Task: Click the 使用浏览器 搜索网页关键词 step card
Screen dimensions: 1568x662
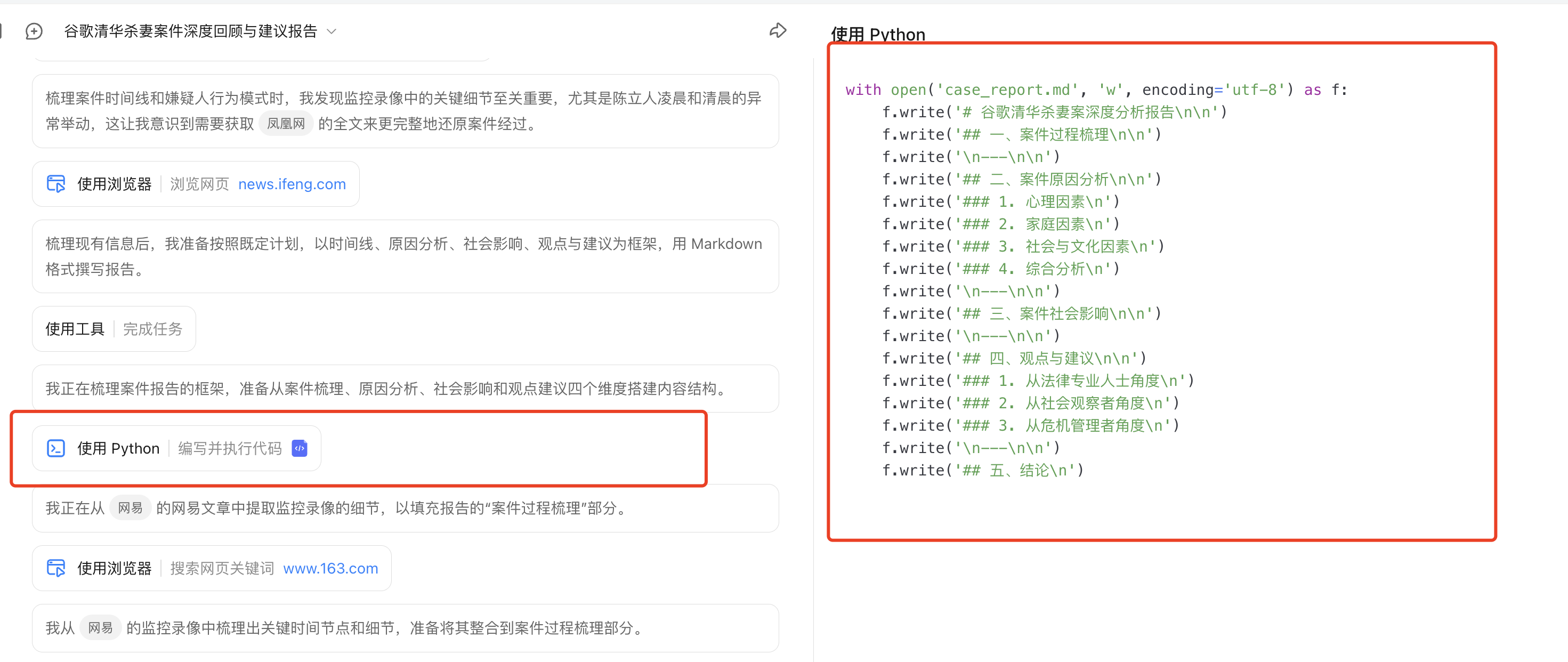Action: point(212,568)
